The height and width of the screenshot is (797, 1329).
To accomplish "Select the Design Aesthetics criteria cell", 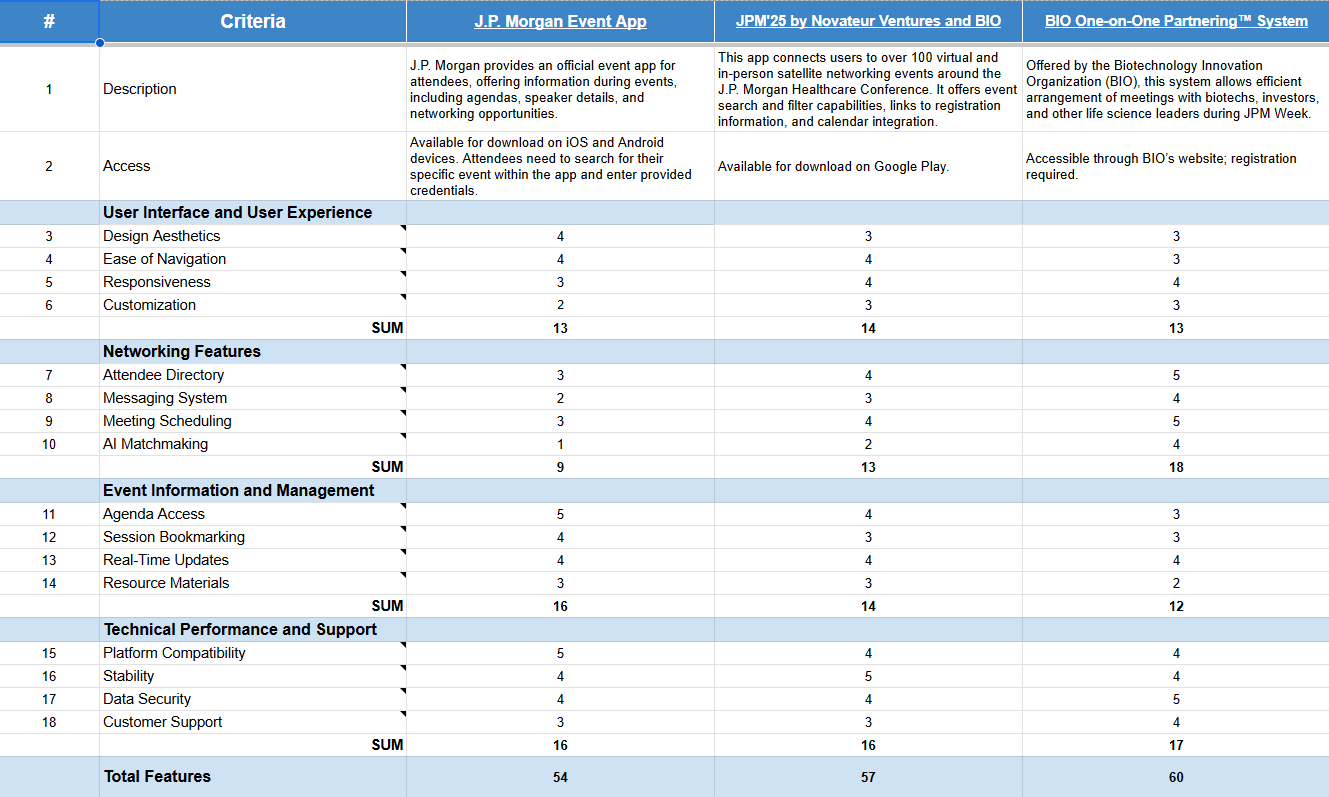I will click(x=161, y=236).
